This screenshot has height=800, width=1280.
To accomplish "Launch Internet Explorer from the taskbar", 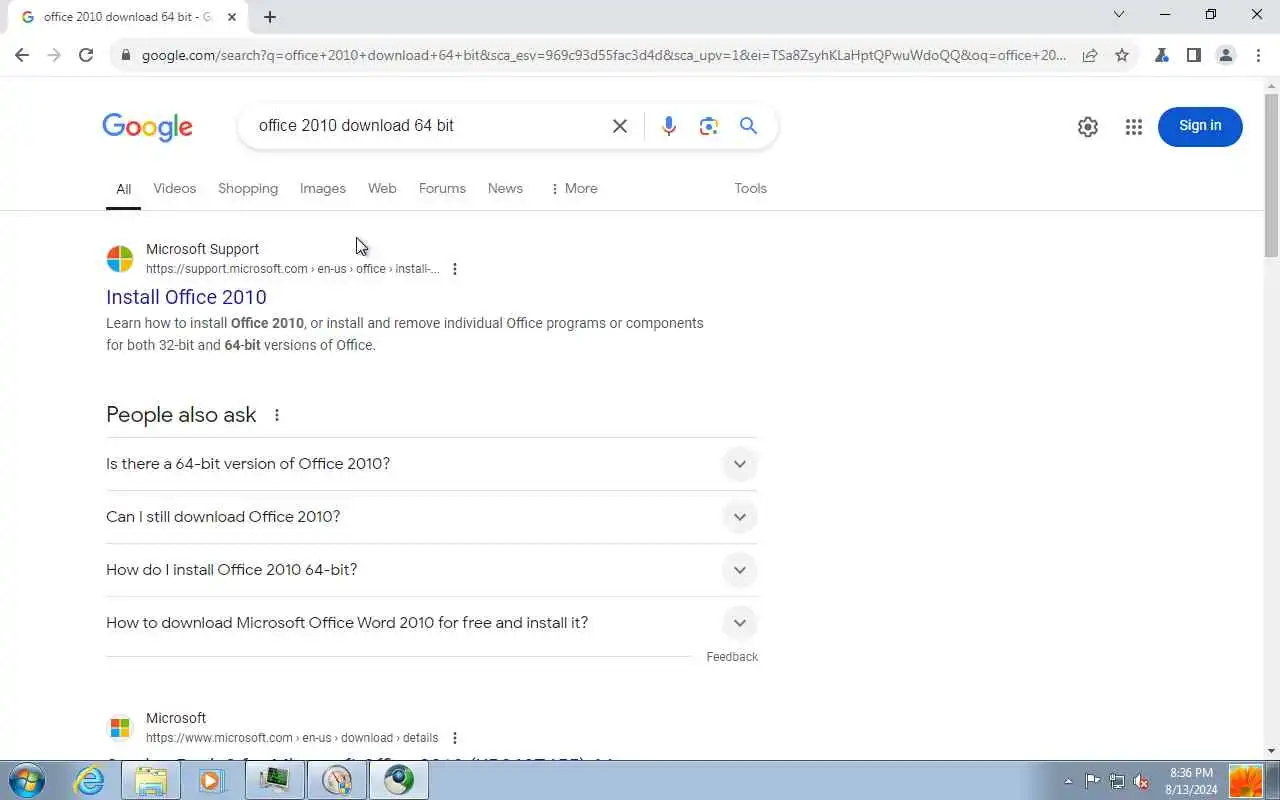I will [x=90, y=780].
